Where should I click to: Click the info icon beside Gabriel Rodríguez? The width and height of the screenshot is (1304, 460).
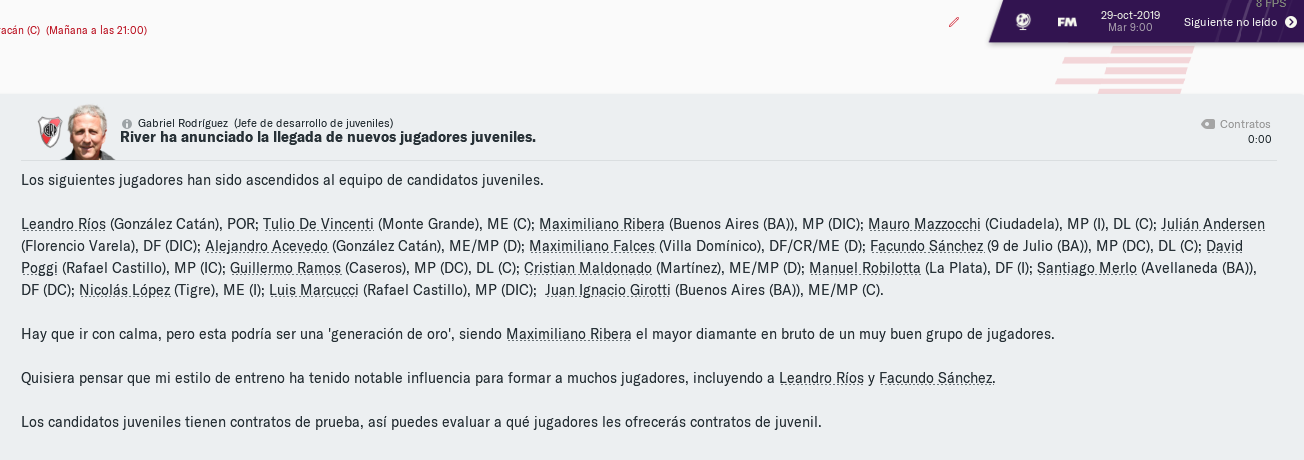point(127,124)
